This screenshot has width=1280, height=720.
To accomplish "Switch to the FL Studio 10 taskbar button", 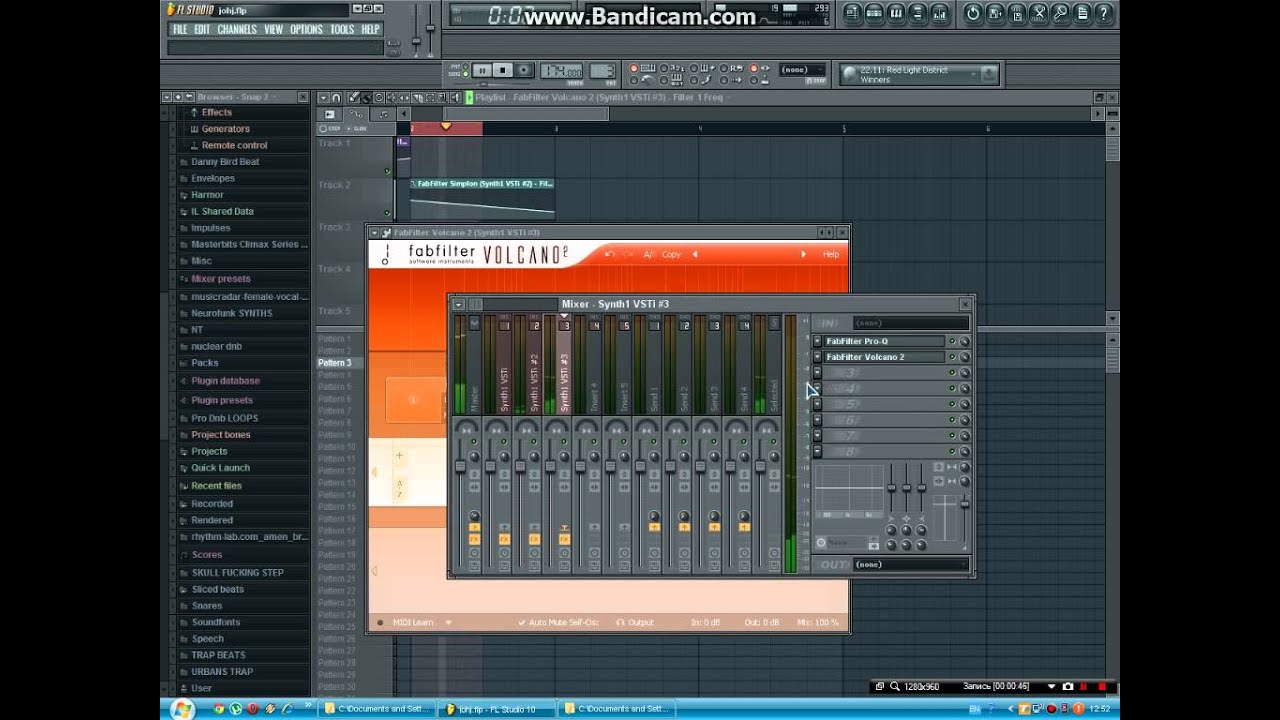I will (497, 709).
